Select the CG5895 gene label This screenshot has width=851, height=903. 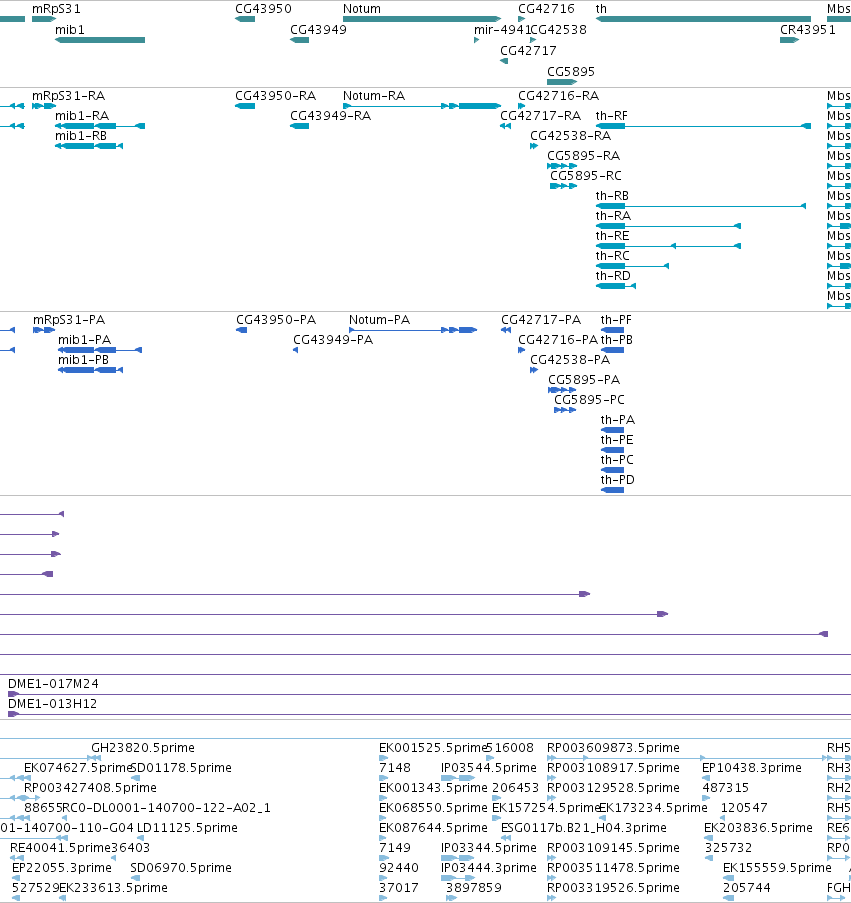click(571, 71)
